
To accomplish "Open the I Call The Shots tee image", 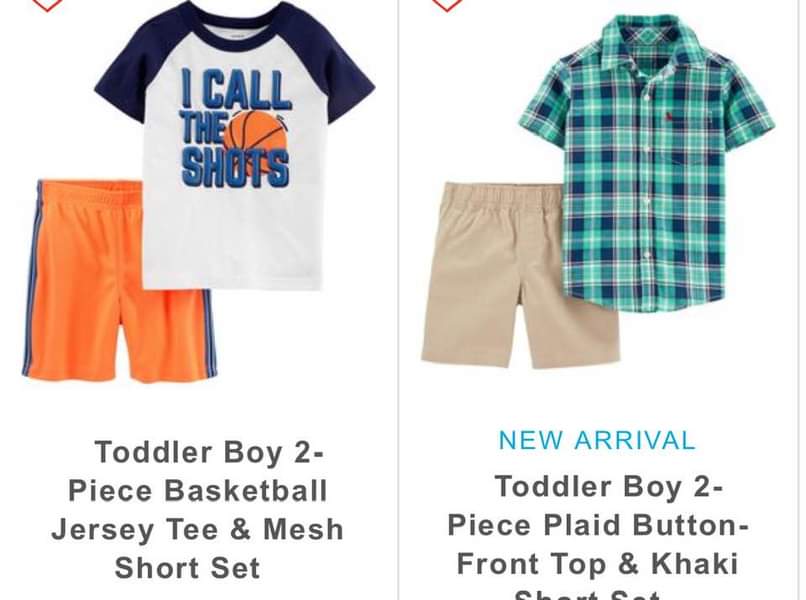I will click(x=234, y=146).
